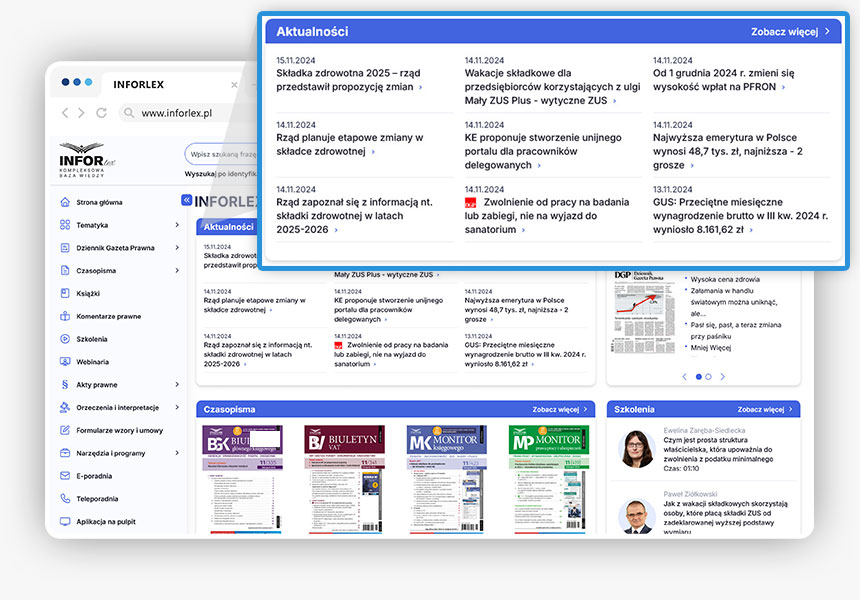The height and width of the screenshot is (600, 860).
Task: Click the INFOR lex logo
Action: [87, 160]
